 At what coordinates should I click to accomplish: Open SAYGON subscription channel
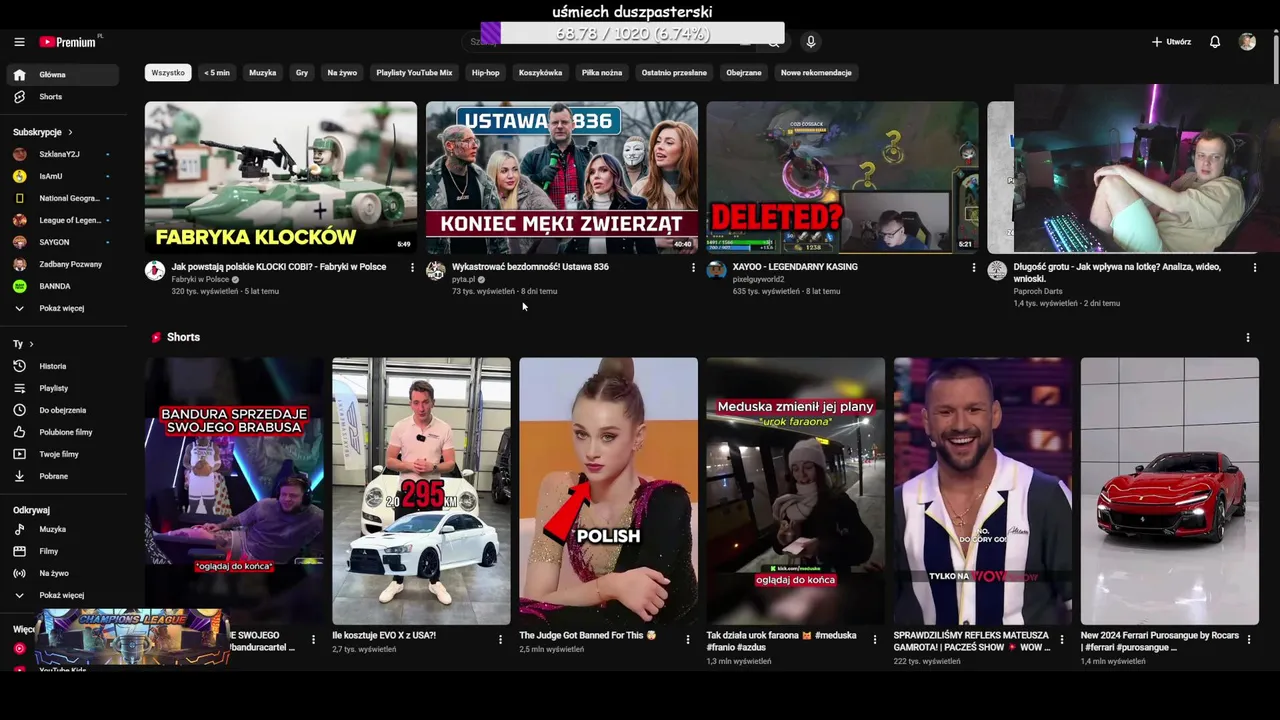[62, 242]
